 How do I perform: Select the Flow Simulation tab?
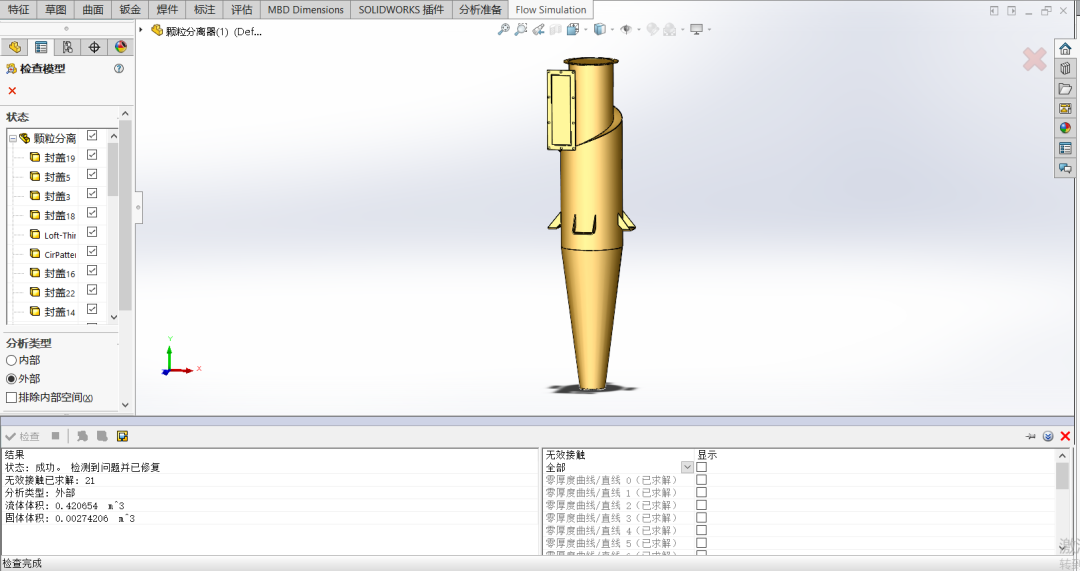point(551,10)
